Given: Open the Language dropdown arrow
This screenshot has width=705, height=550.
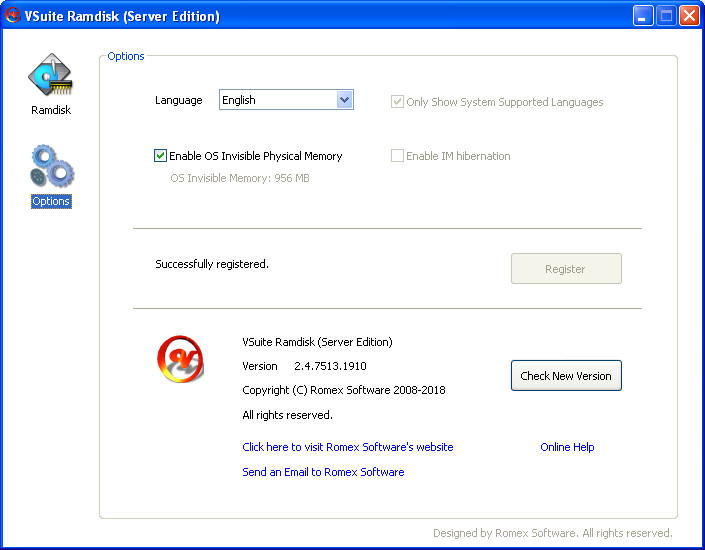Looking at the screenshot, I should click(344, 100).
